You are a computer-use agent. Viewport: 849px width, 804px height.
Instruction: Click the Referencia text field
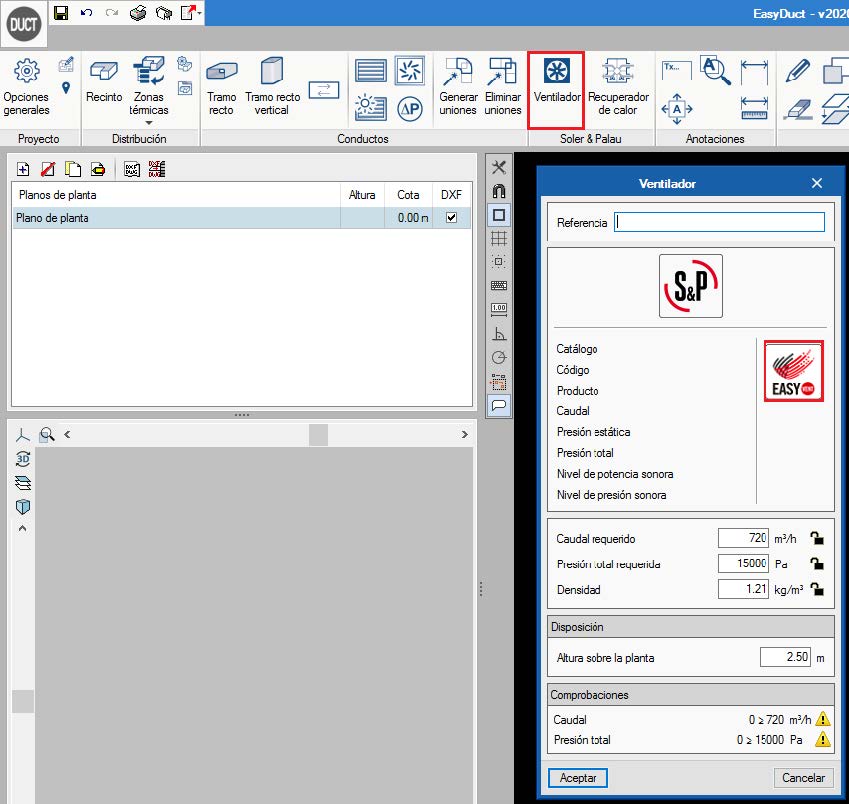point(720,222)
